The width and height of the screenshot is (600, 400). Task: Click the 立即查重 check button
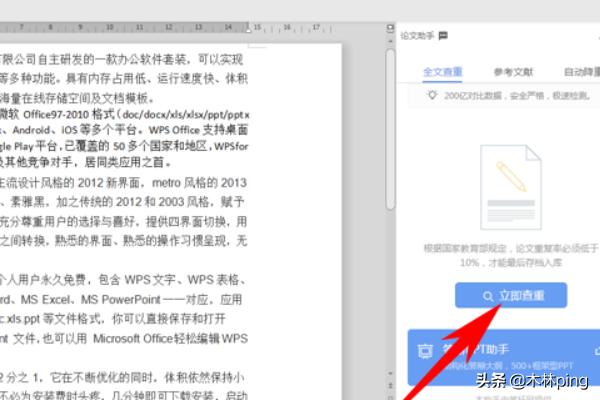coord(510,295)
